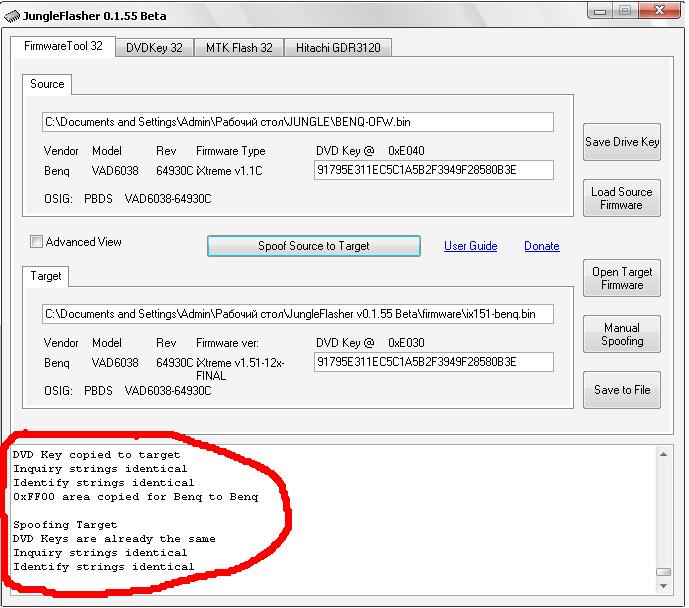The image size is (689, 608).
Task: Click target firmware 'iXtreme v1.51-12x-FINAL' text
Action: click(x=240, y=369)
